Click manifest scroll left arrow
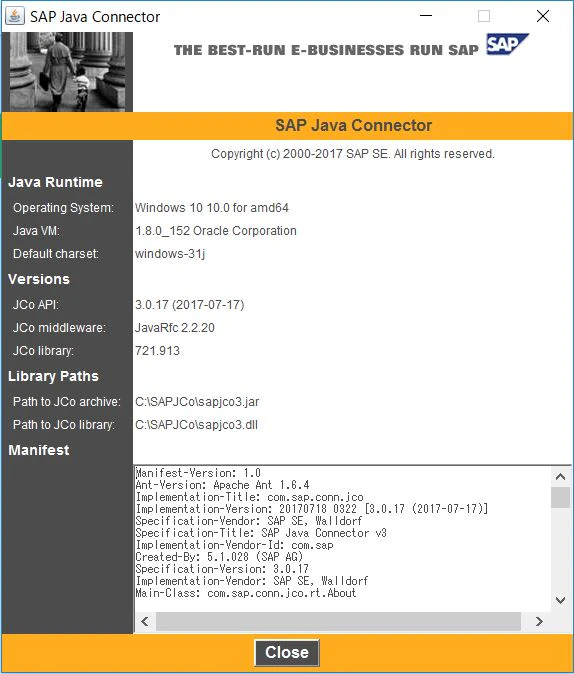This screenshot has height=674, width=574. (x=145, y=622)
